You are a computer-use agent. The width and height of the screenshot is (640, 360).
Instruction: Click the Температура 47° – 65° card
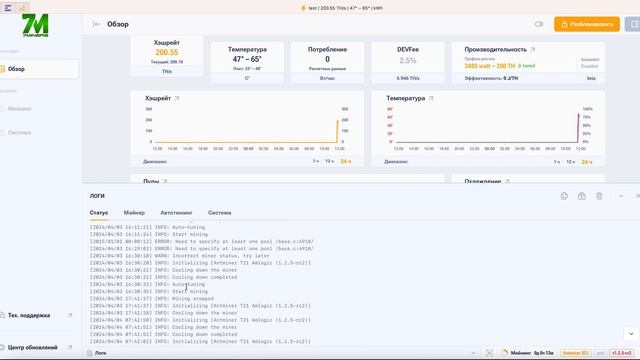[247, 62]
